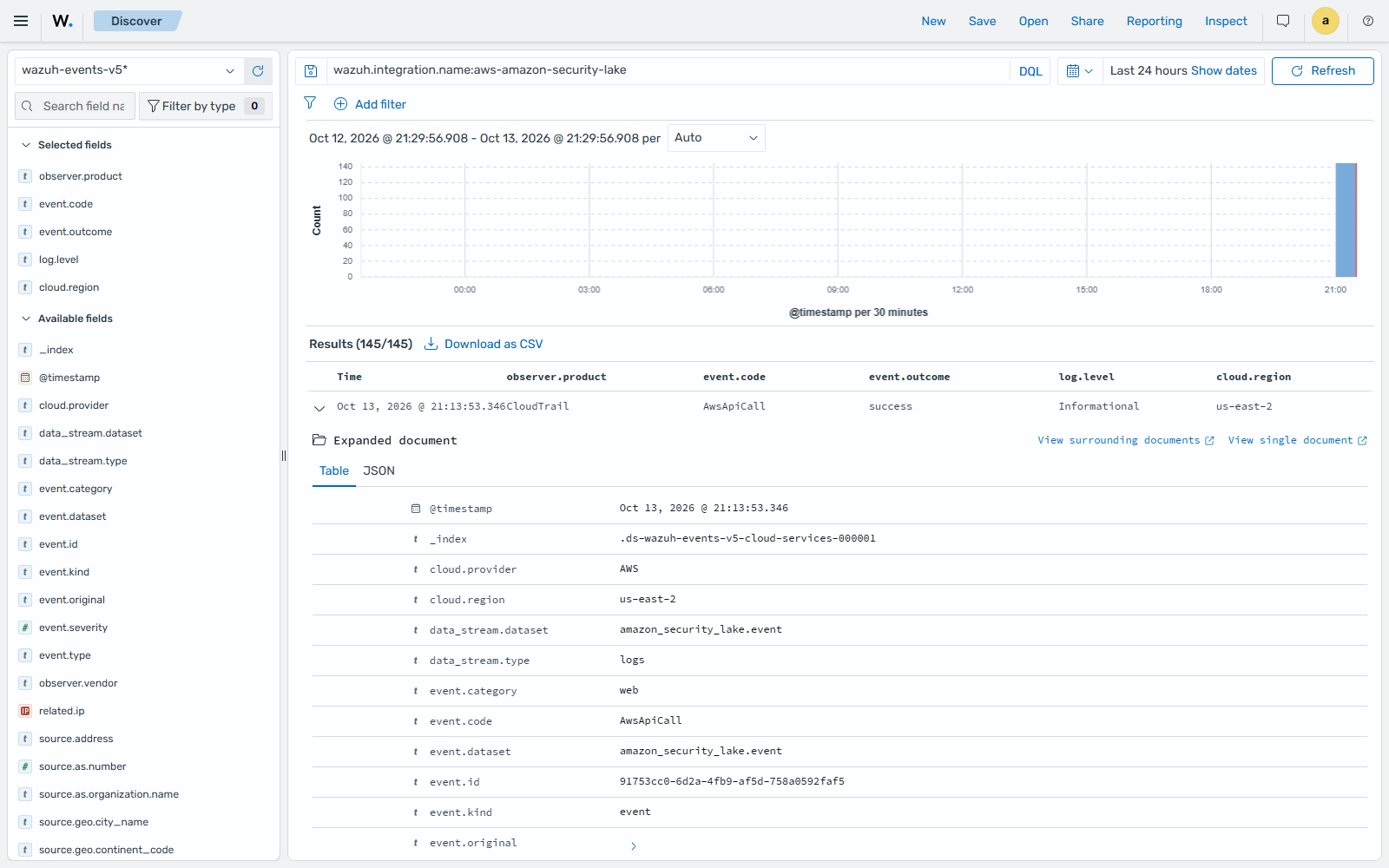Open the saved queries menu icon
1389x868 pixels.
point(311,71)
